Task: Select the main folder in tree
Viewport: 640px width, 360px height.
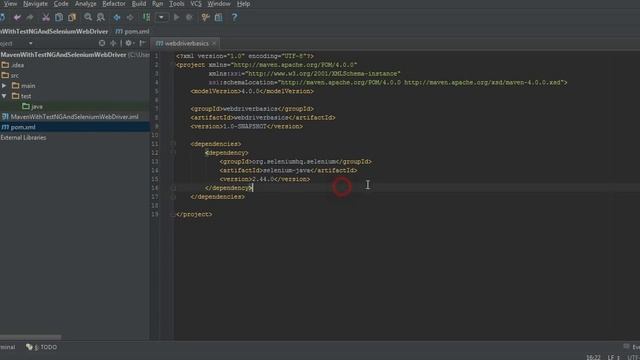Action: pos(28,86)
